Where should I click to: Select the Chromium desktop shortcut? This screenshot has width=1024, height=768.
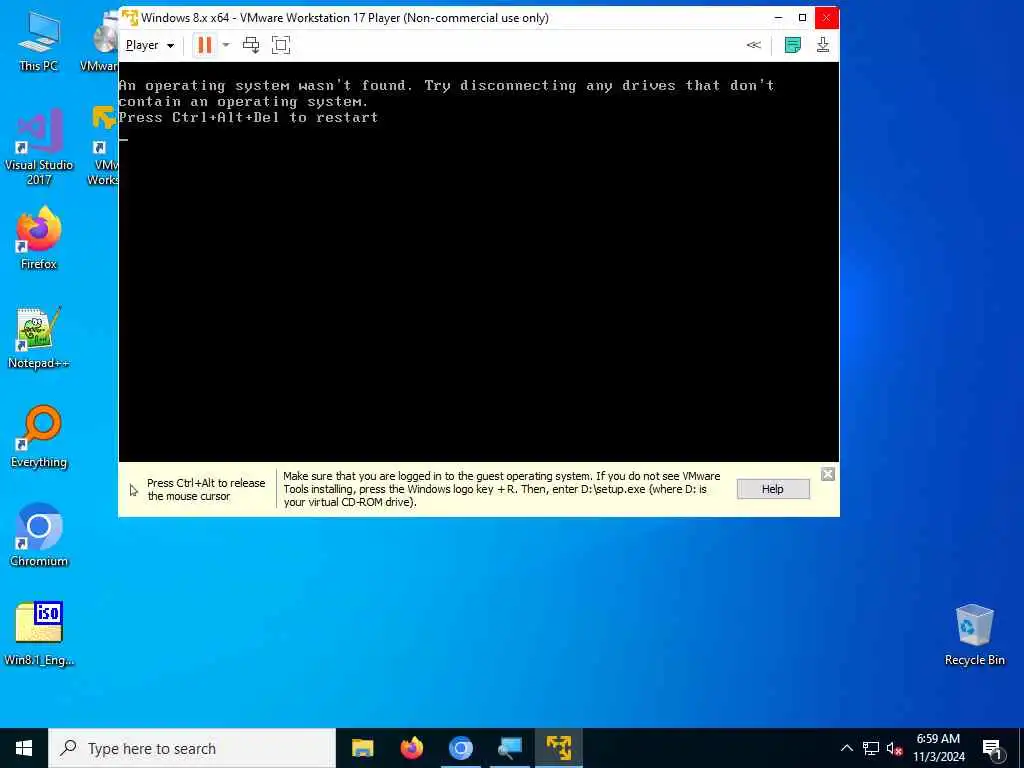pos(39,536)
